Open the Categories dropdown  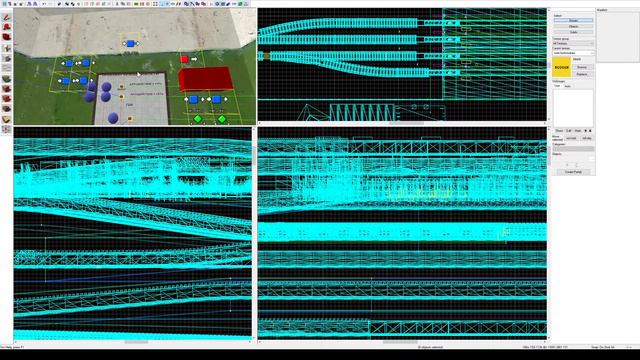[573, 149]
